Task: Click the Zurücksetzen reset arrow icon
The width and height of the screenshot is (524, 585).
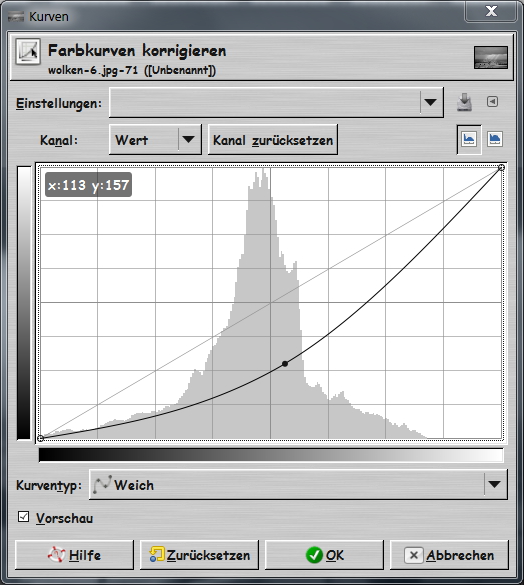Action: click(x=157, y=554)
